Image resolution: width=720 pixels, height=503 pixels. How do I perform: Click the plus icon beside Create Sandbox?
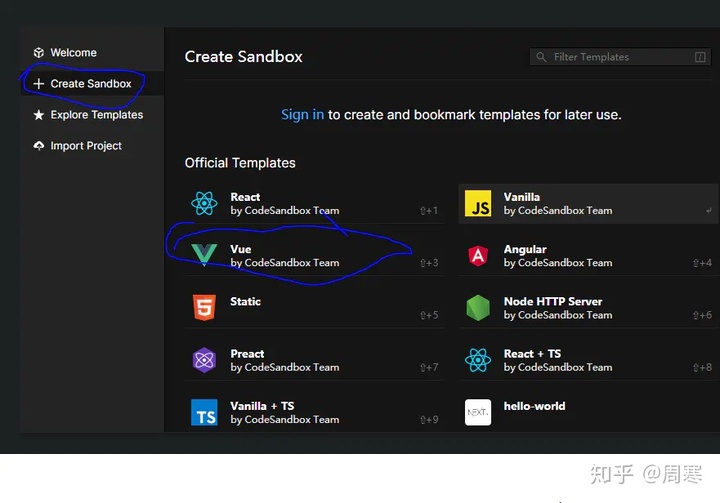[x=39, y=84]
